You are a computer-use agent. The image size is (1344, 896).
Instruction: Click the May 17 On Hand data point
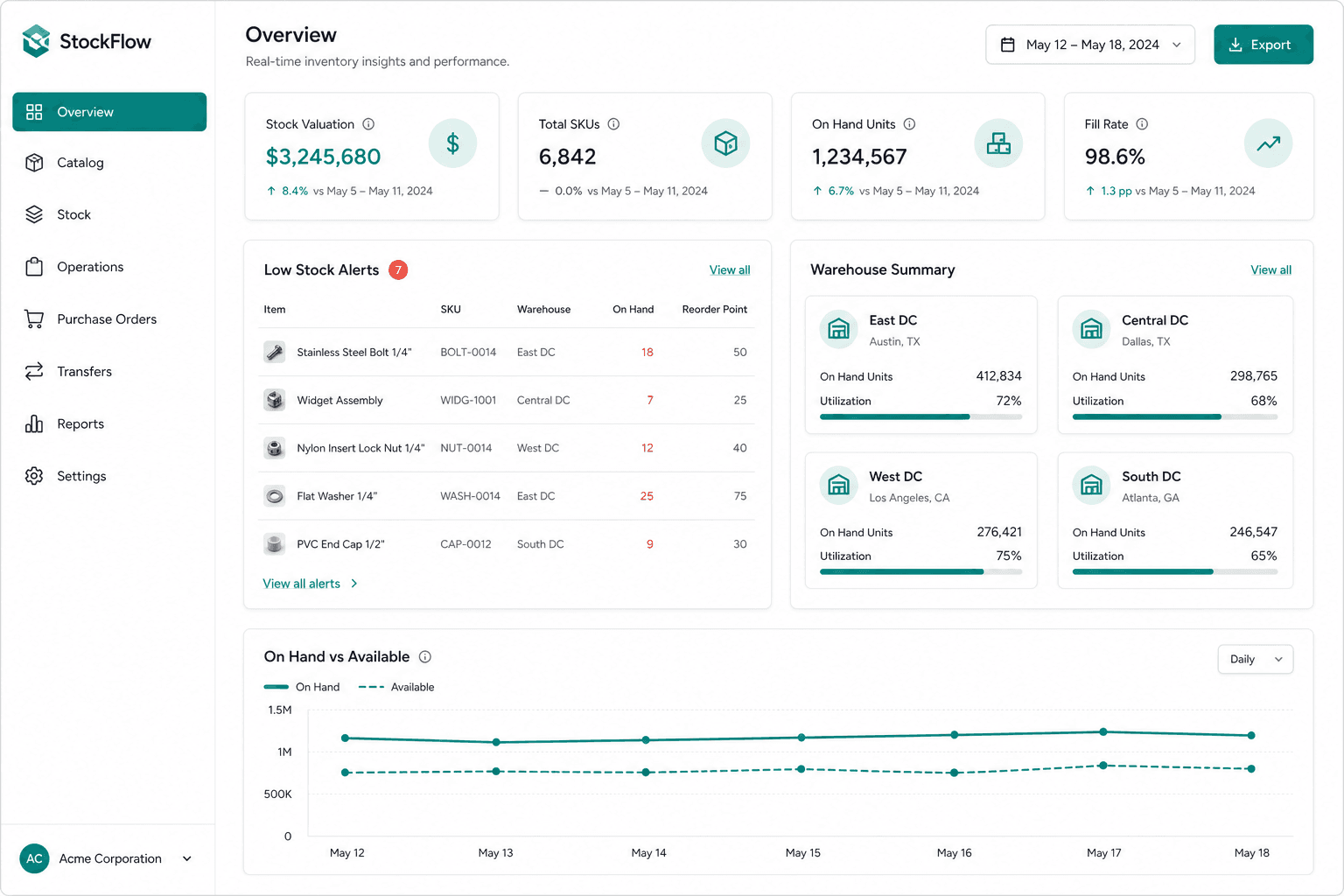[x=1103, y=731]
